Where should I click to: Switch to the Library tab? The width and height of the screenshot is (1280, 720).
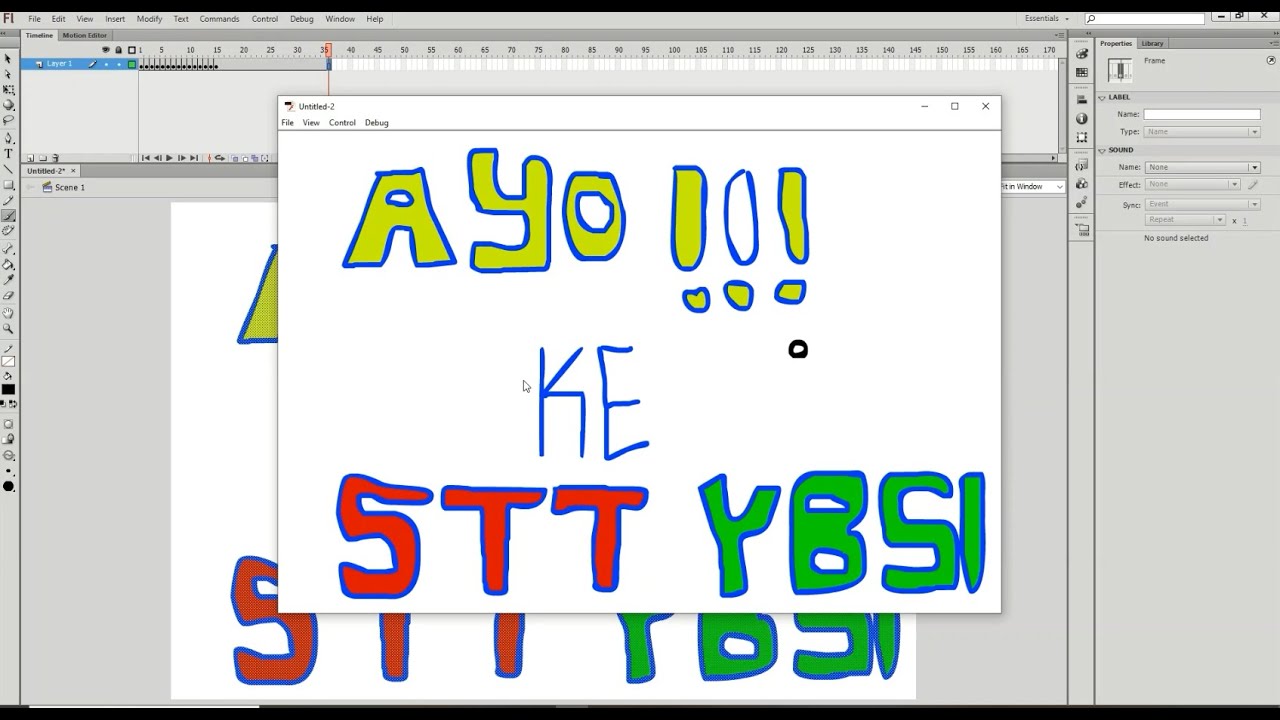tap(1152, 43)
